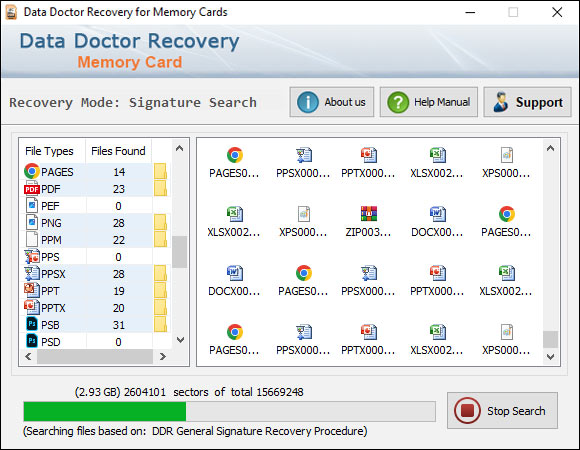Select DOCX00... thumbnail right of ZIP003...
This screenshot has width=580, height=450.
point(437,221)
